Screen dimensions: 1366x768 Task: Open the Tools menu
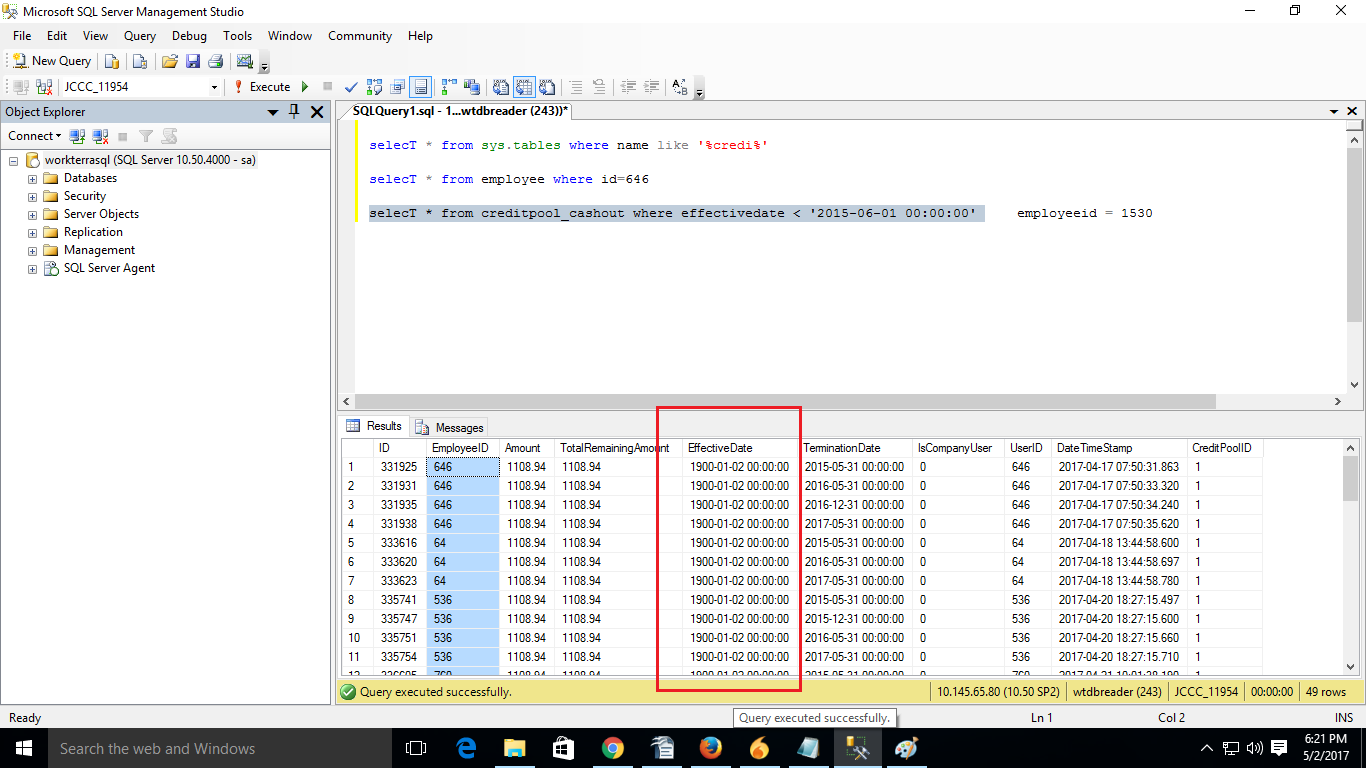pyautogui.click(x=238, y=36)
